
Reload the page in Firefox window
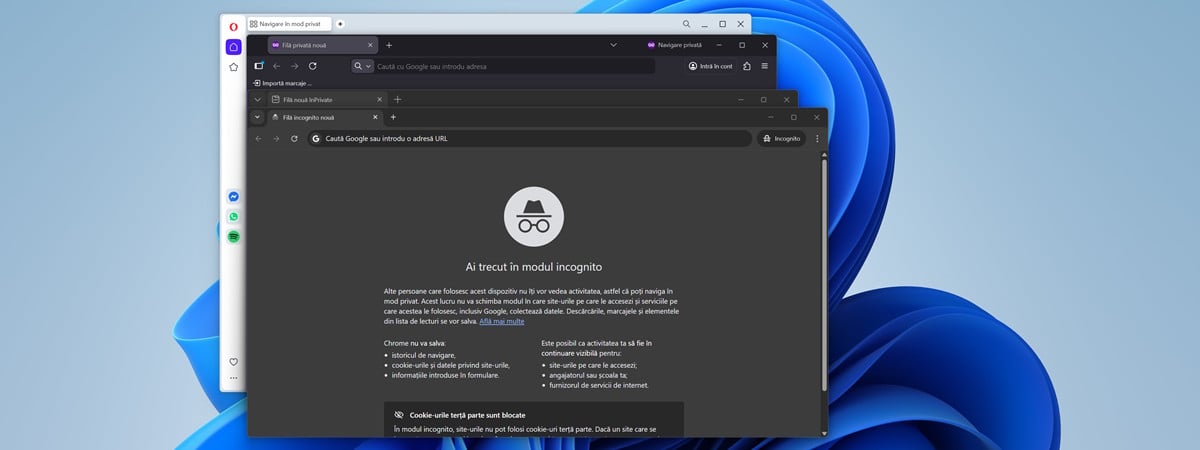click(313, 66)
